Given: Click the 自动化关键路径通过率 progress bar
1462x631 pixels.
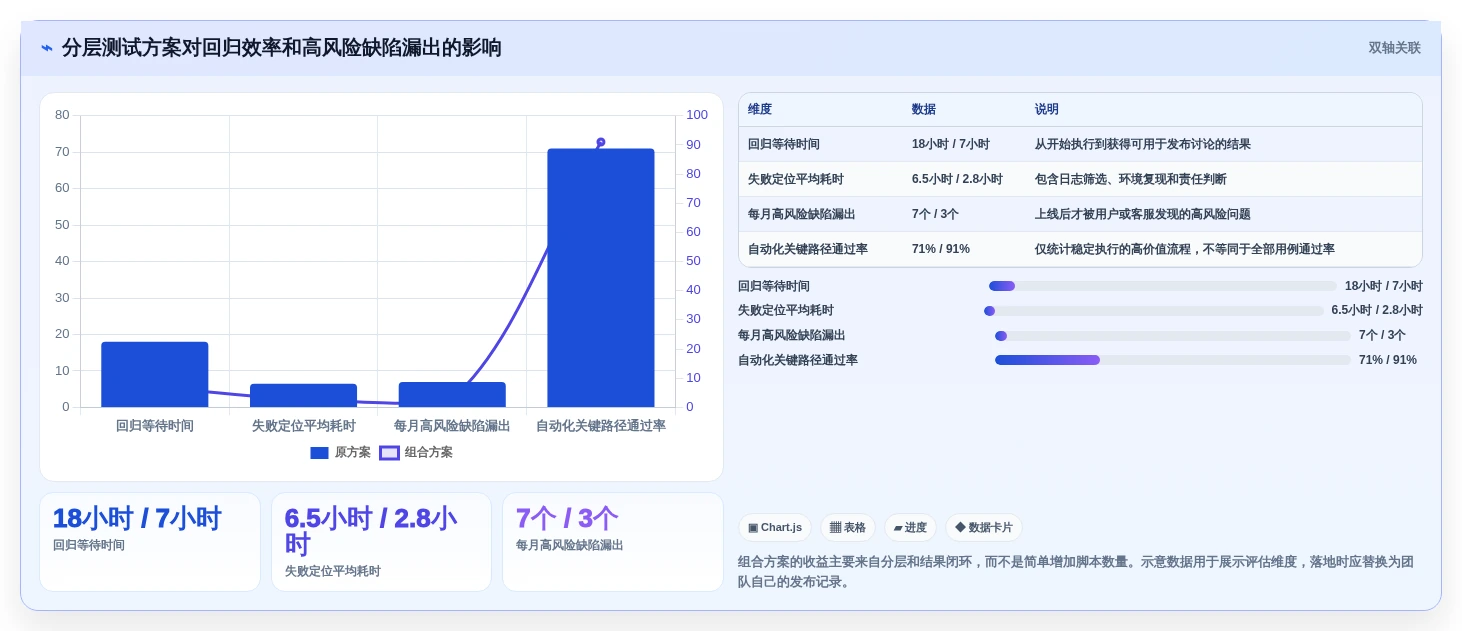Looking at the screenshot, I should [x=1173, y=360].
